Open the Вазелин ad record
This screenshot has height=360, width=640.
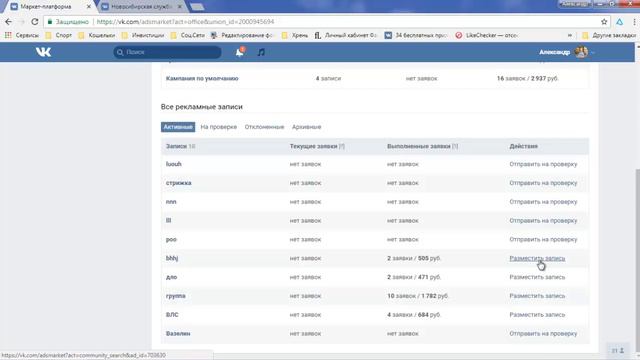[x=178, y=333]
